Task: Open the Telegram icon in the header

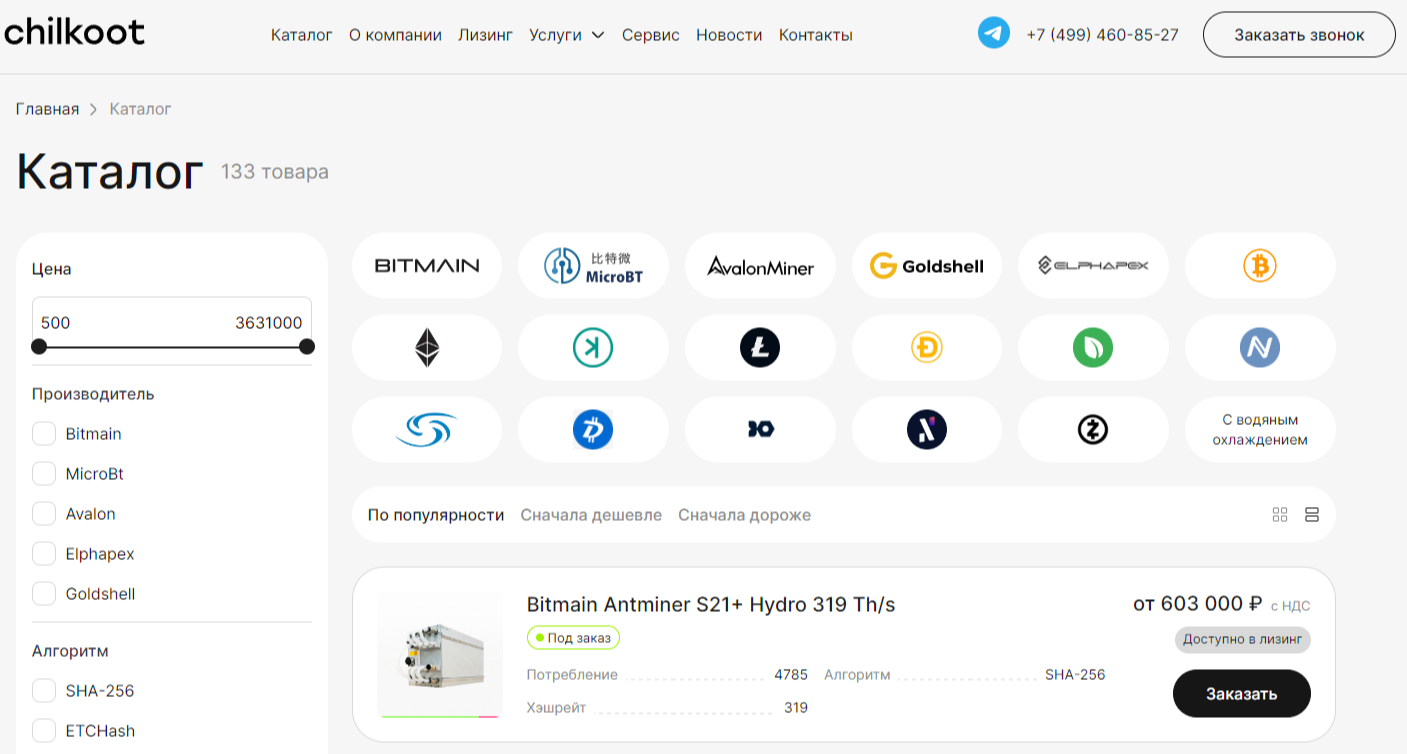Action: click(x=993, y=34)
